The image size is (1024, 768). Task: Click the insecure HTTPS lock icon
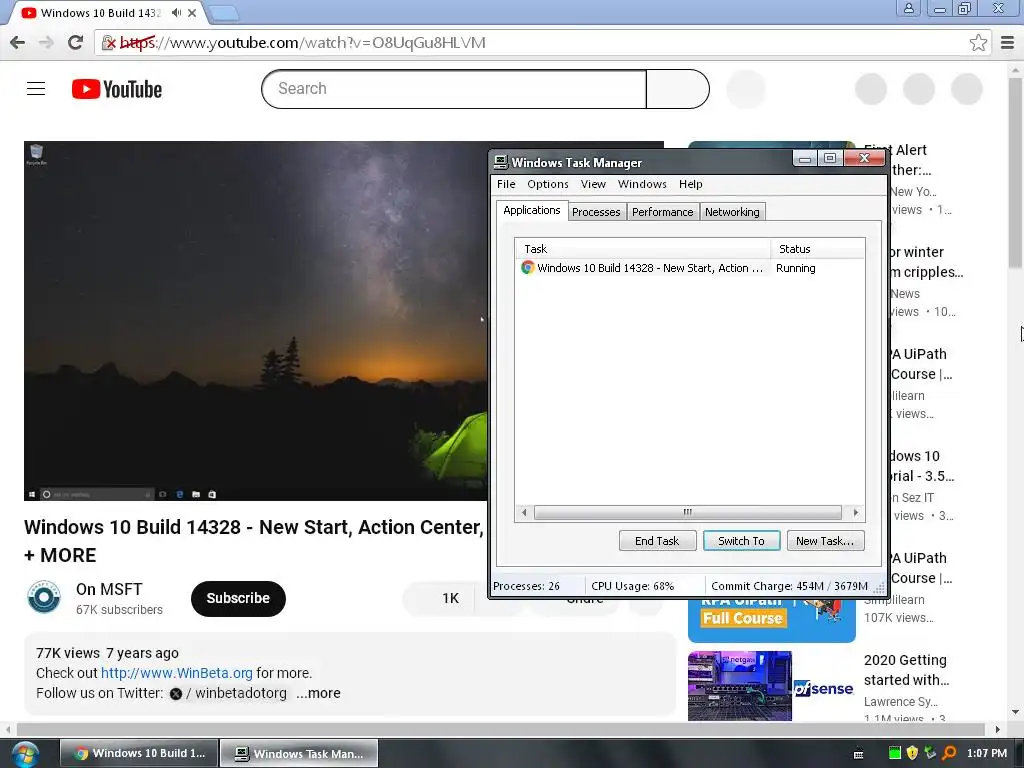pyautogui.click(x=108, y=42)
